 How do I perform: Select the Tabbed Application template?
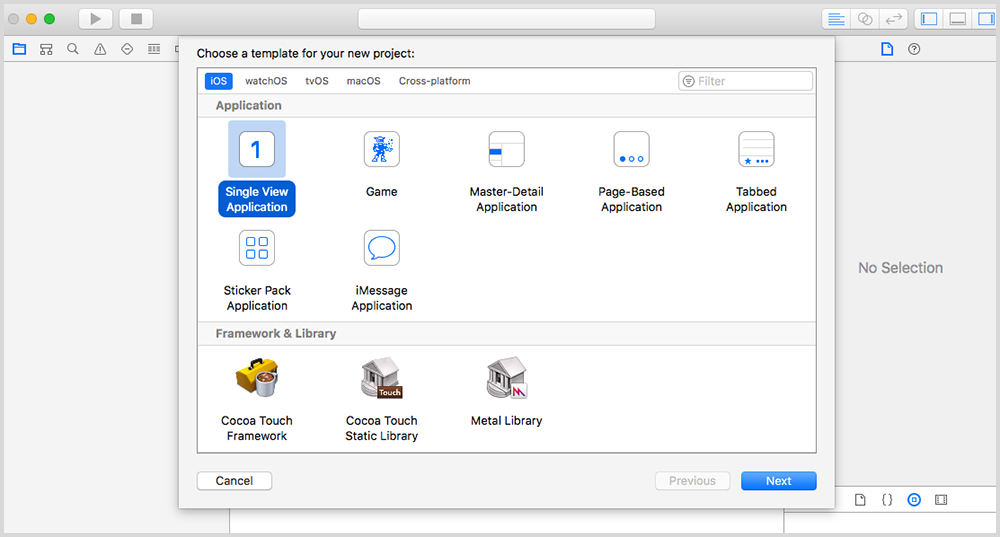[756, 150]
